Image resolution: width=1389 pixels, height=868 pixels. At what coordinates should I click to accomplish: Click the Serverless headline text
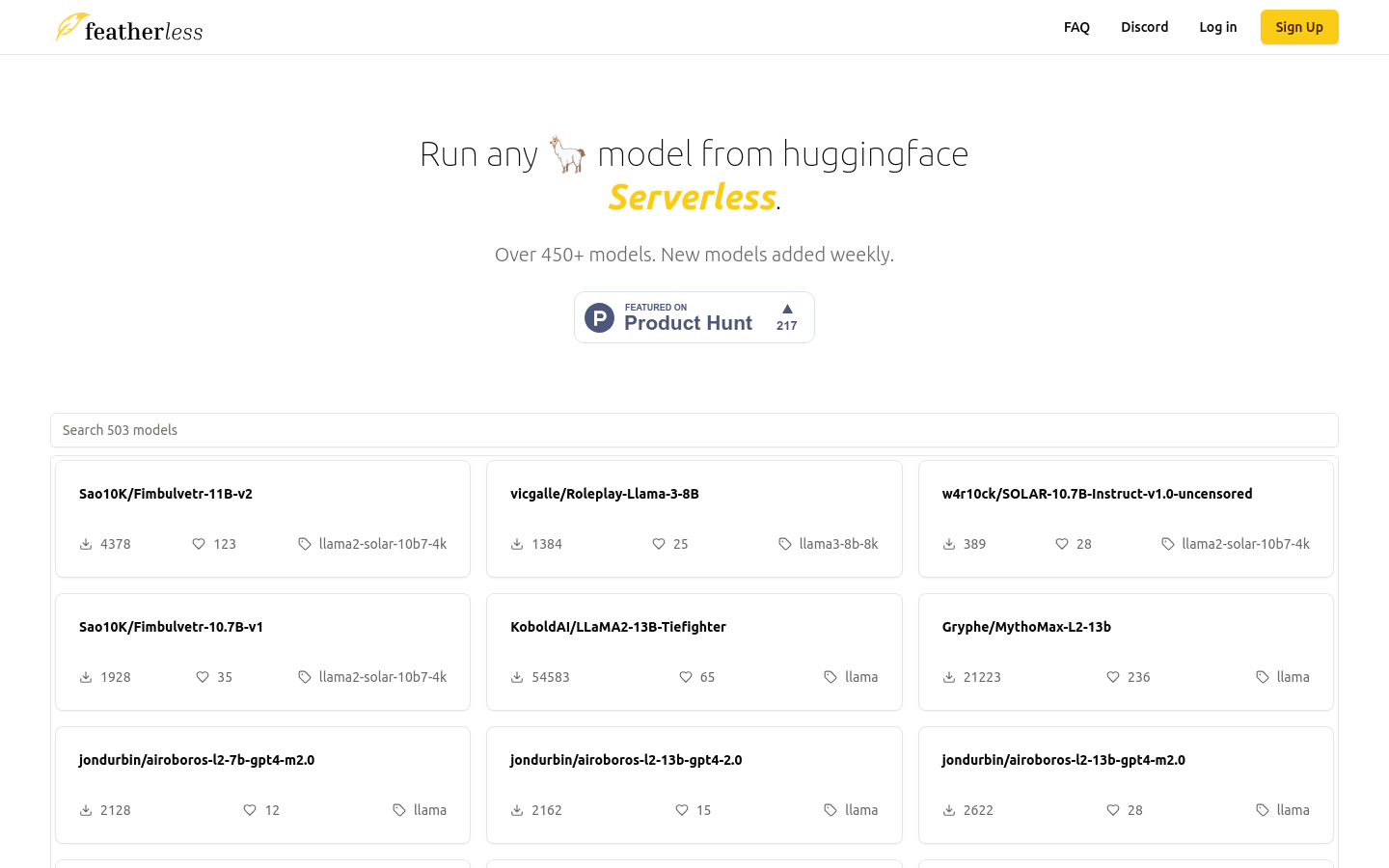pyautogui.click(x=692, y=197)
